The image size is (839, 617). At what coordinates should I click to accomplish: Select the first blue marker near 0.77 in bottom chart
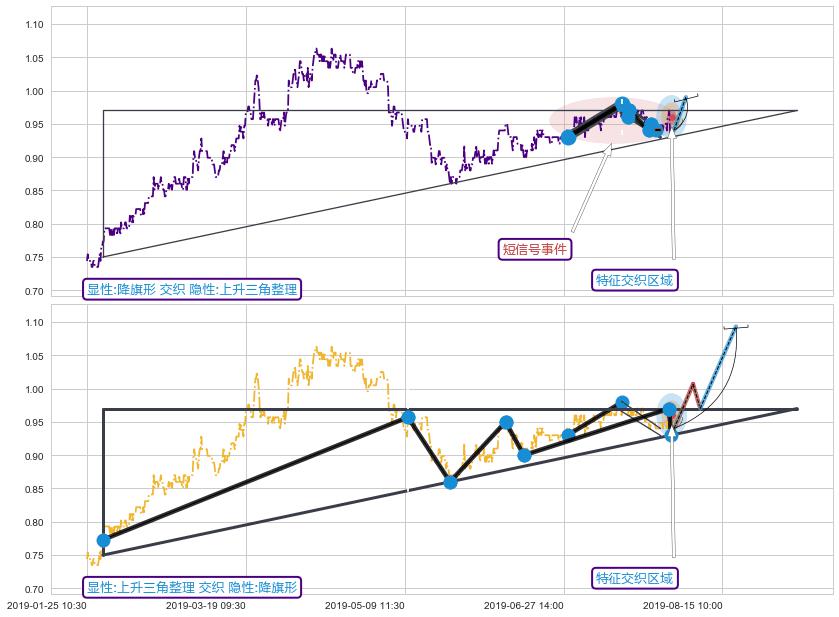pyautogui.click(x=103, y=540)
